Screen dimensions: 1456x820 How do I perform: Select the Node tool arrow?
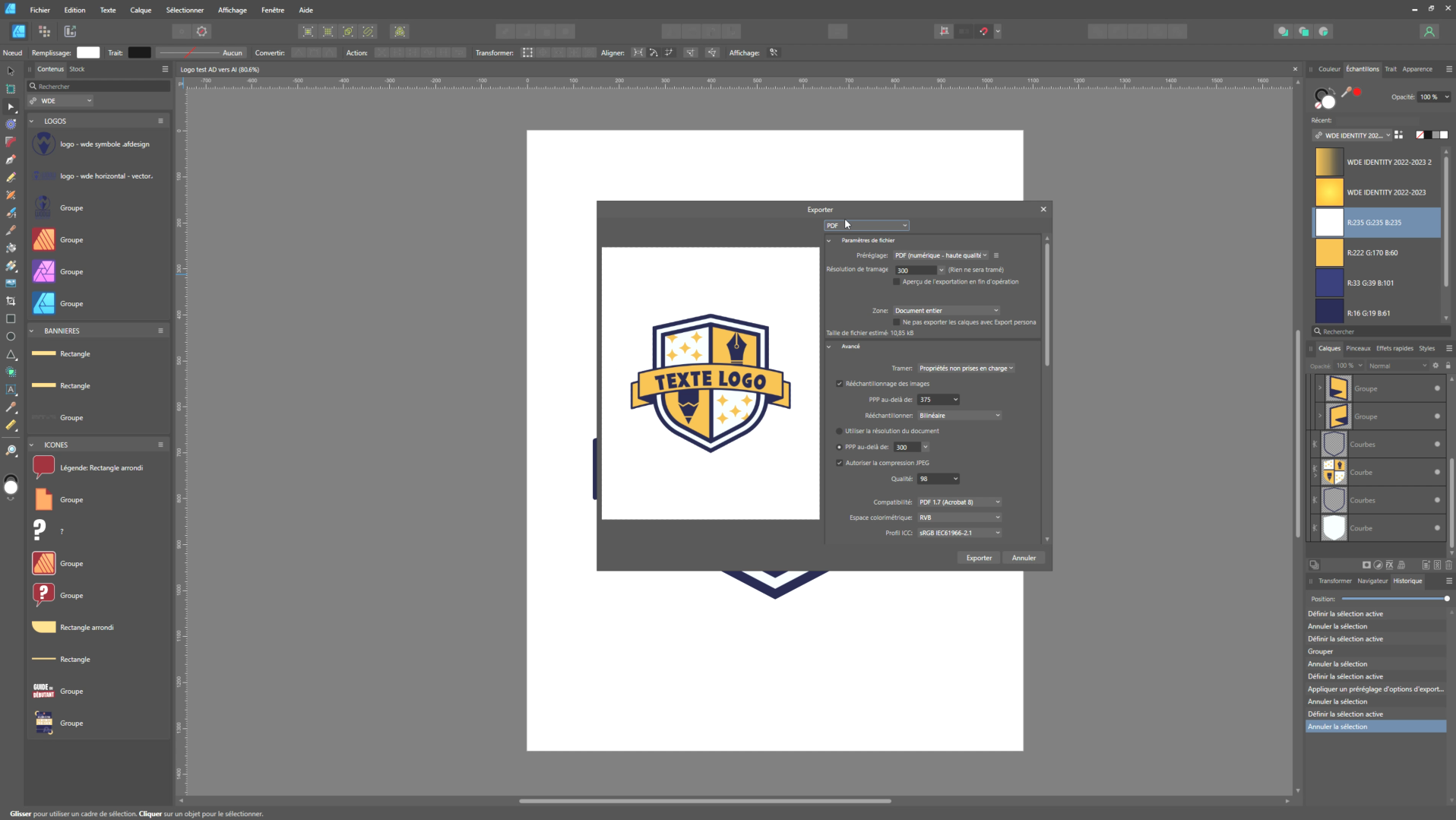(11, 107)
